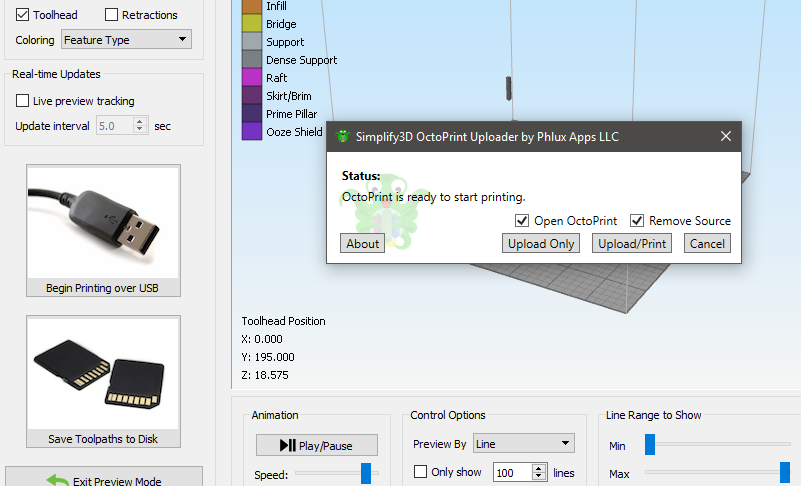Decrease the Update interval value
The image size is (801, 486).
tap(140, 130)
